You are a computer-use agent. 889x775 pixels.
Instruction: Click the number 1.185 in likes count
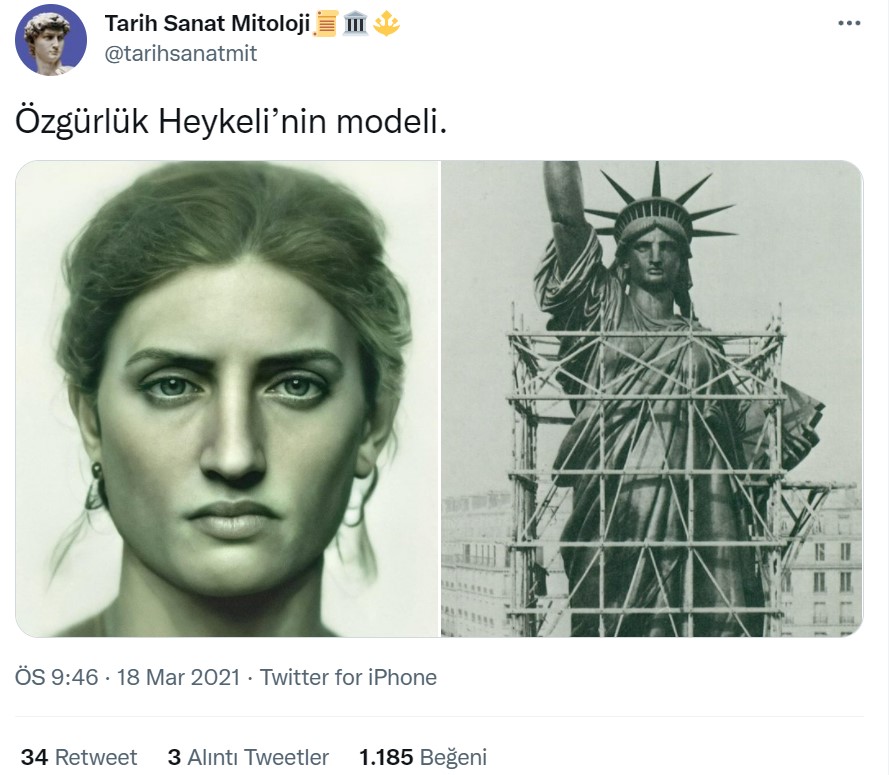tap(386, 757)
